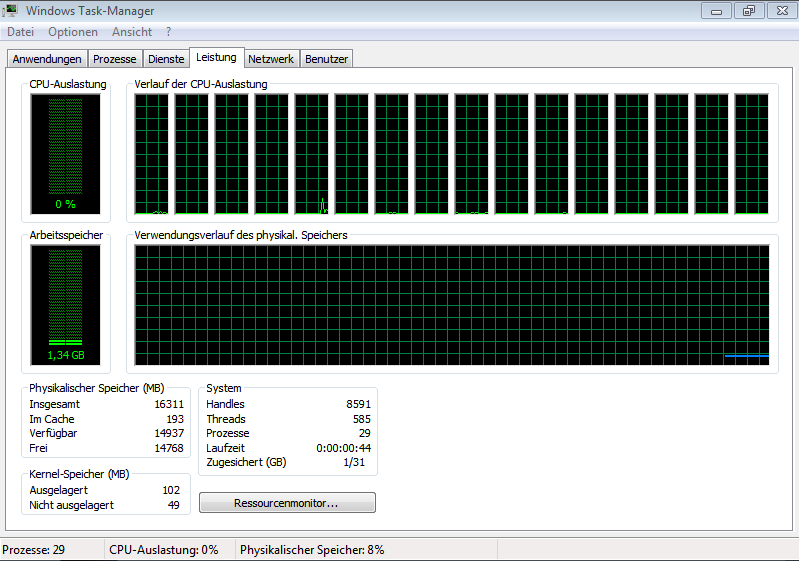Click the 'Physikalischer Speicher (MB)' group label
Screen dimensions: 799x561
pos(97,388)
